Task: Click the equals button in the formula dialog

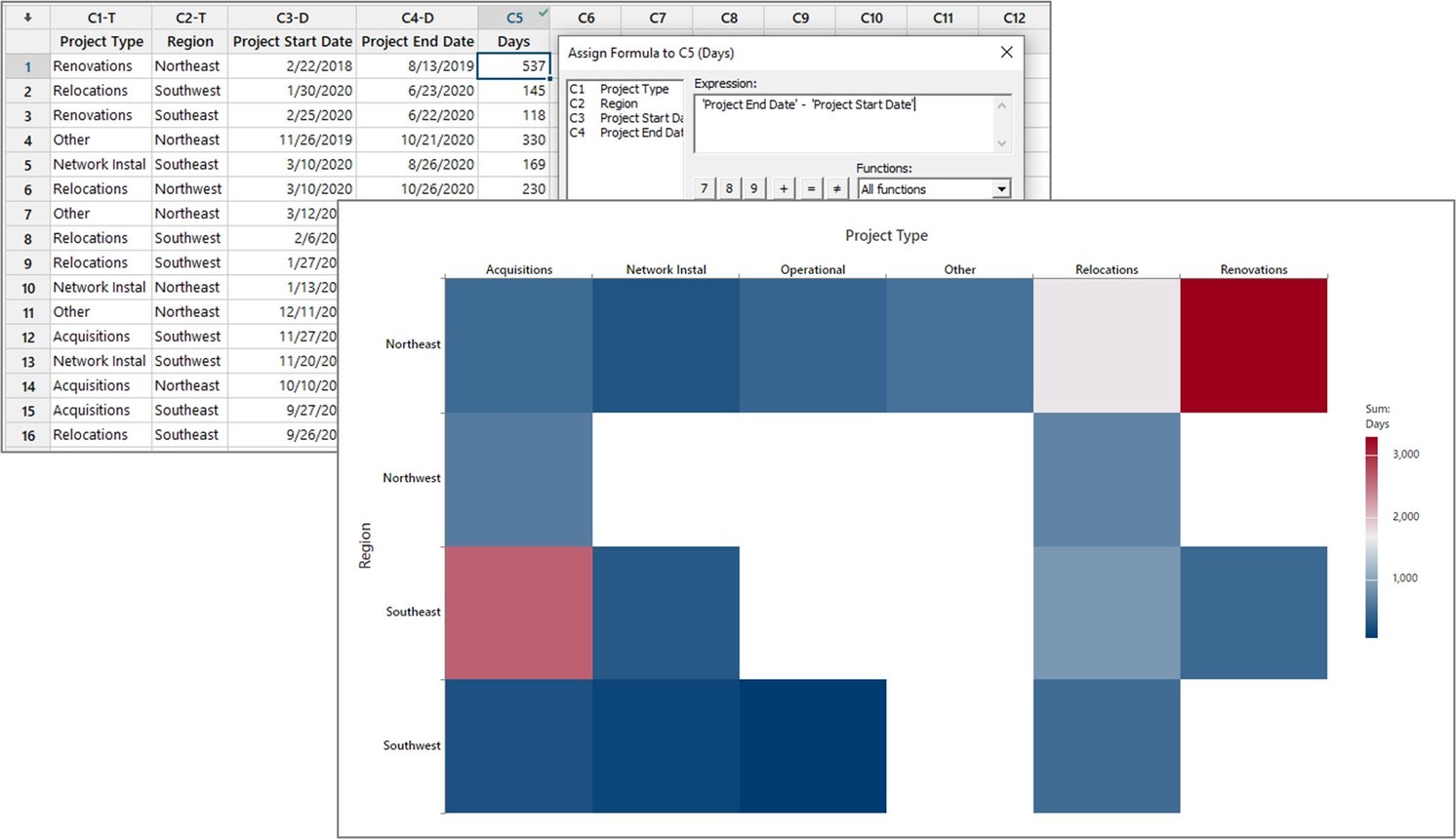Action: point(809,188)
